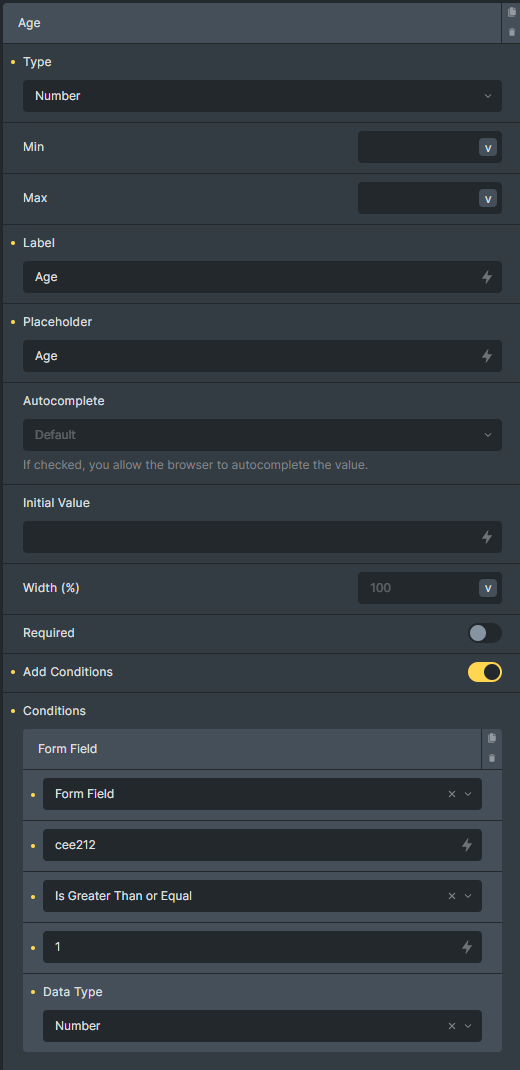520x1070 pixels.
Task: Delete the Age field item
Action: [x=512, y=32]
